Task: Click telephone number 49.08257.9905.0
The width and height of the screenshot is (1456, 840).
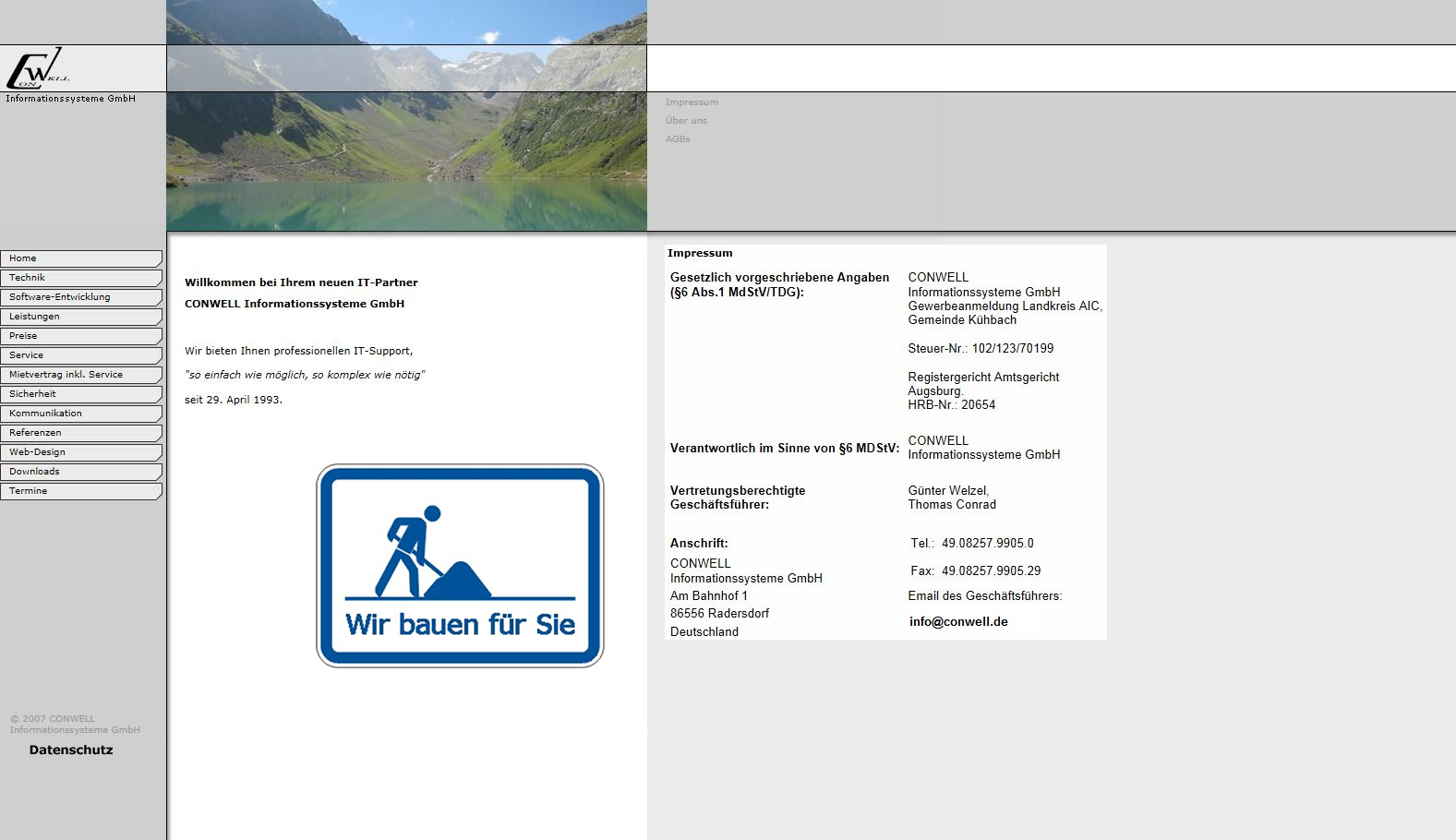Action: [987, 543]
